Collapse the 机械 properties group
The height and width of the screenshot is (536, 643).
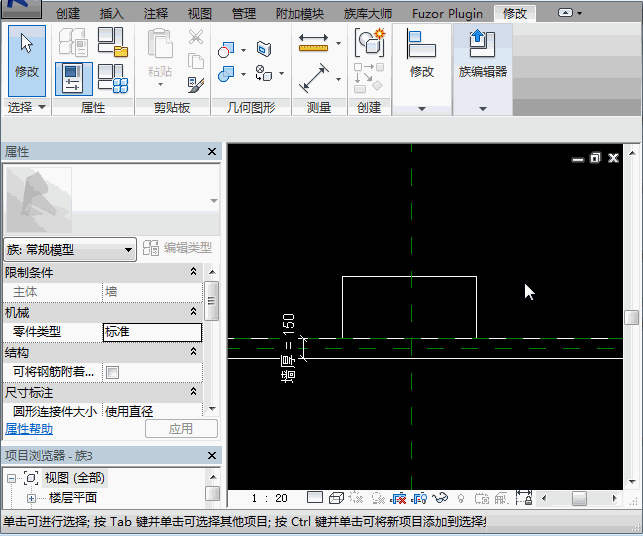click(193, 312)
